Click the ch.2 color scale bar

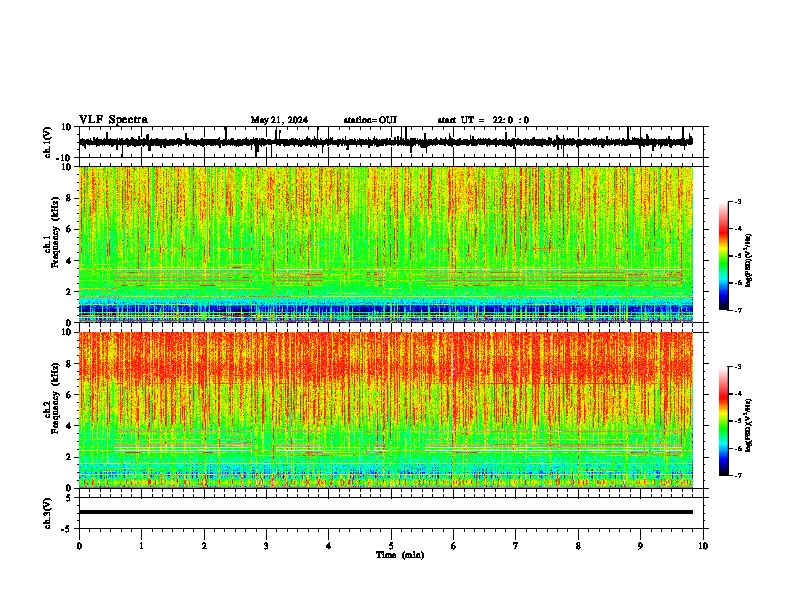(724, 421)
